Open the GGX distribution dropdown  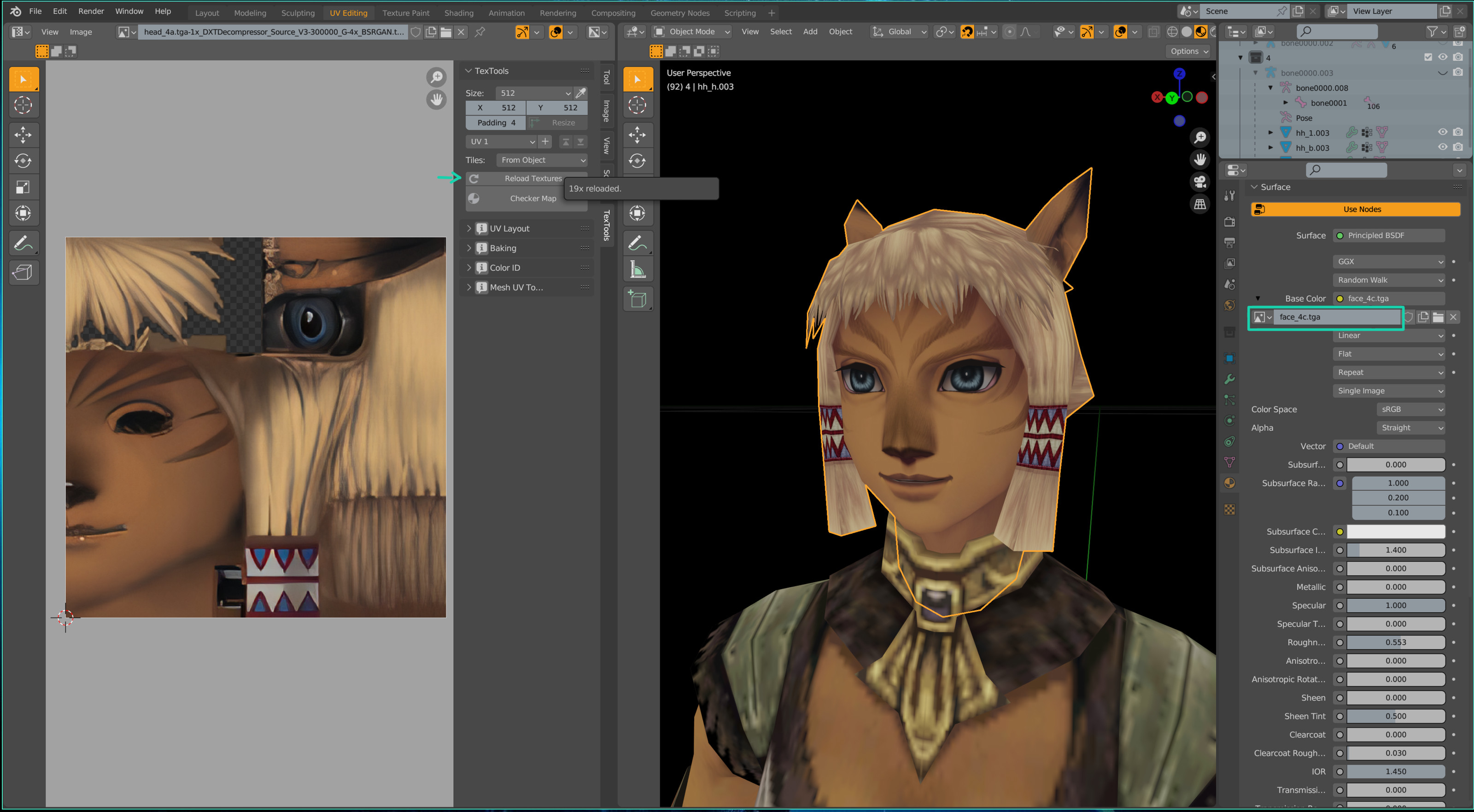tap(1389, 262)
